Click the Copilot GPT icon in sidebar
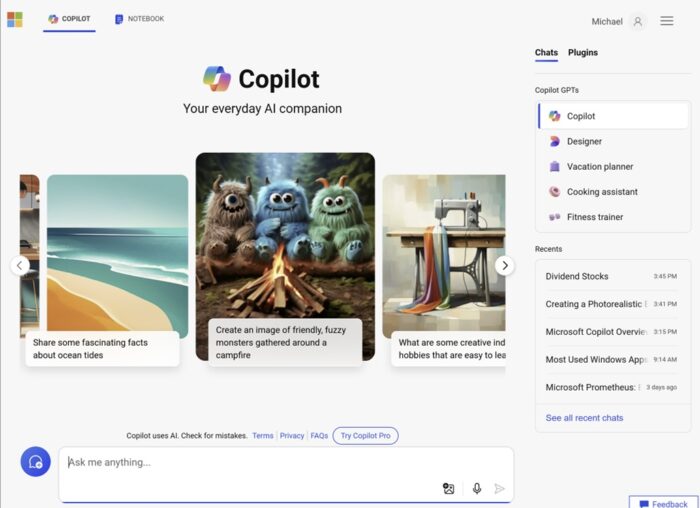The width and height of the screenshot is (700, 508). point(554,116)
